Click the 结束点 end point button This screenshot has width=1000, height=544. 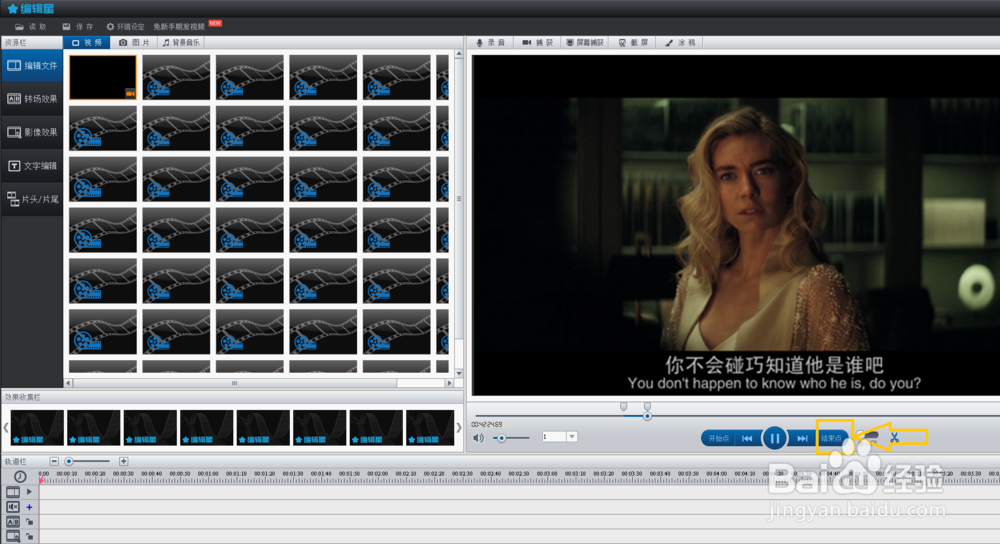pos(831,438)
